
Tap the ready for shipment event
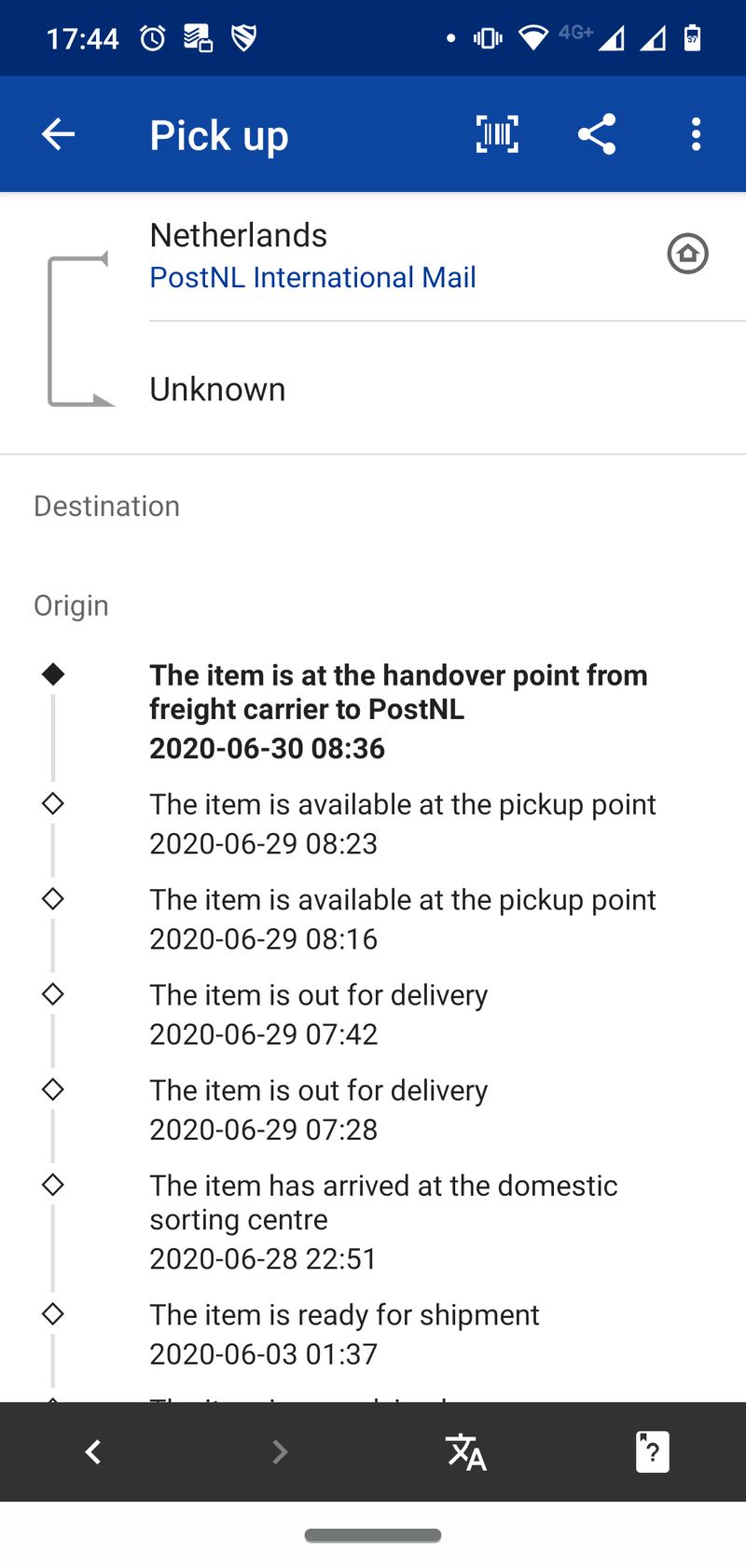tap(344, 1334)
